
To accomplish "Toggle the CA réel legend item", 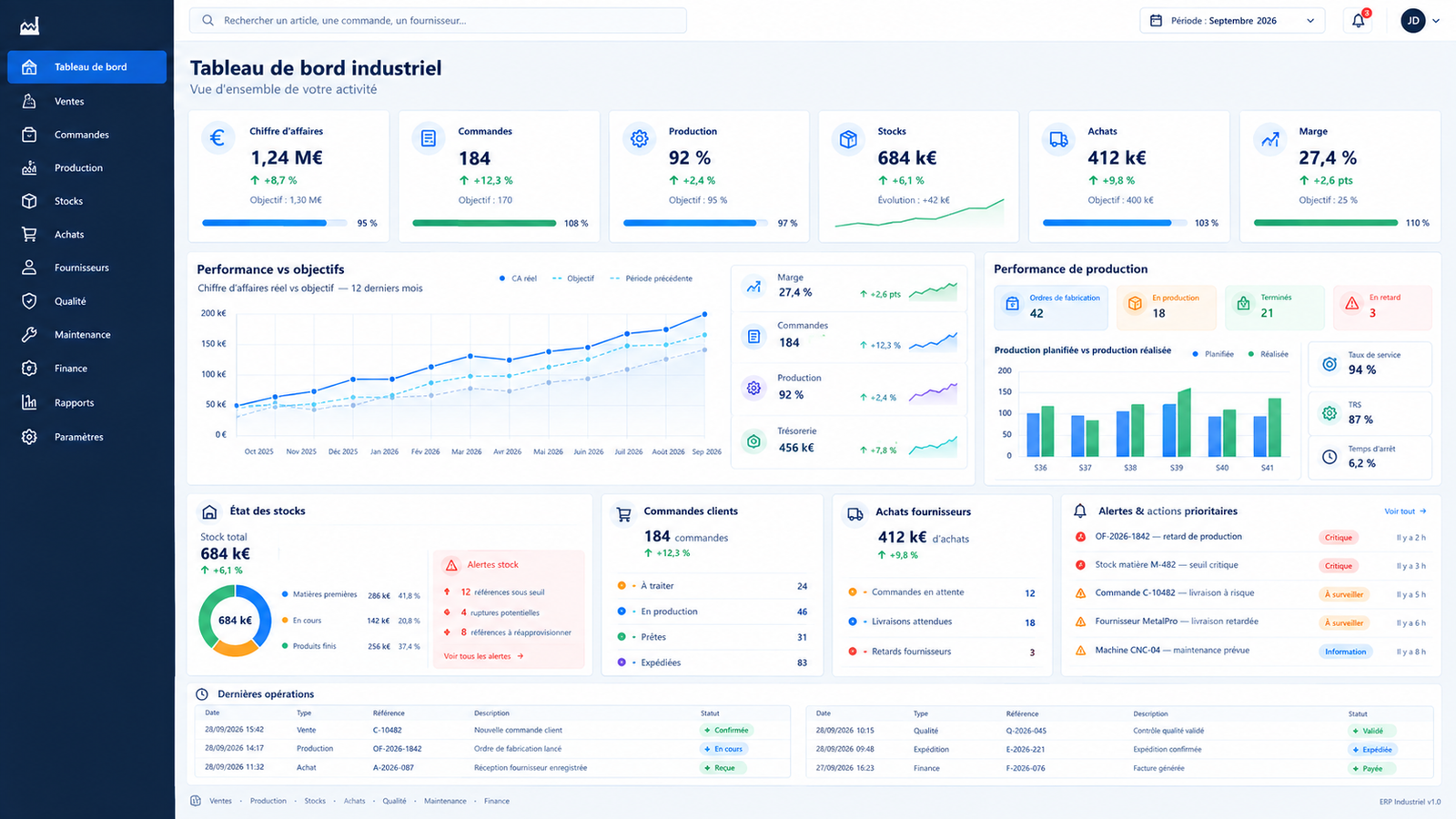I will (x=518, y=278).
